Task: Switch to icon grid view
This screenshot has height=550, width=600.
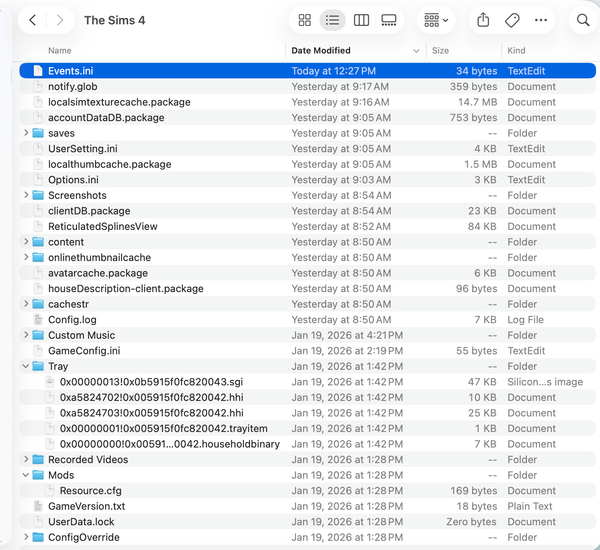Action: click(305, 20)
